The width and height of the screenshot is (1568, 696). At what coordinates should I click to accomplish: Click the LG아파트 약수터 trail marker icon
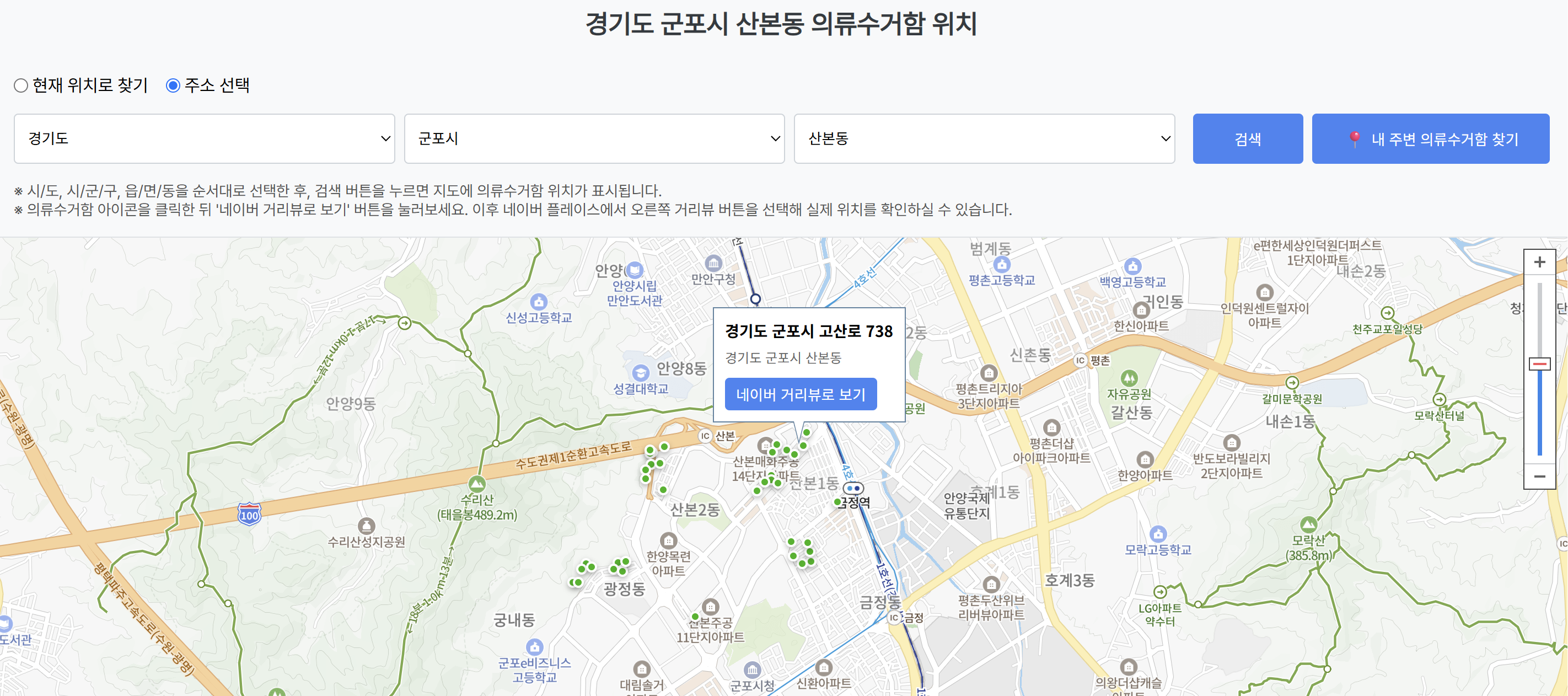pos(1159,592)
